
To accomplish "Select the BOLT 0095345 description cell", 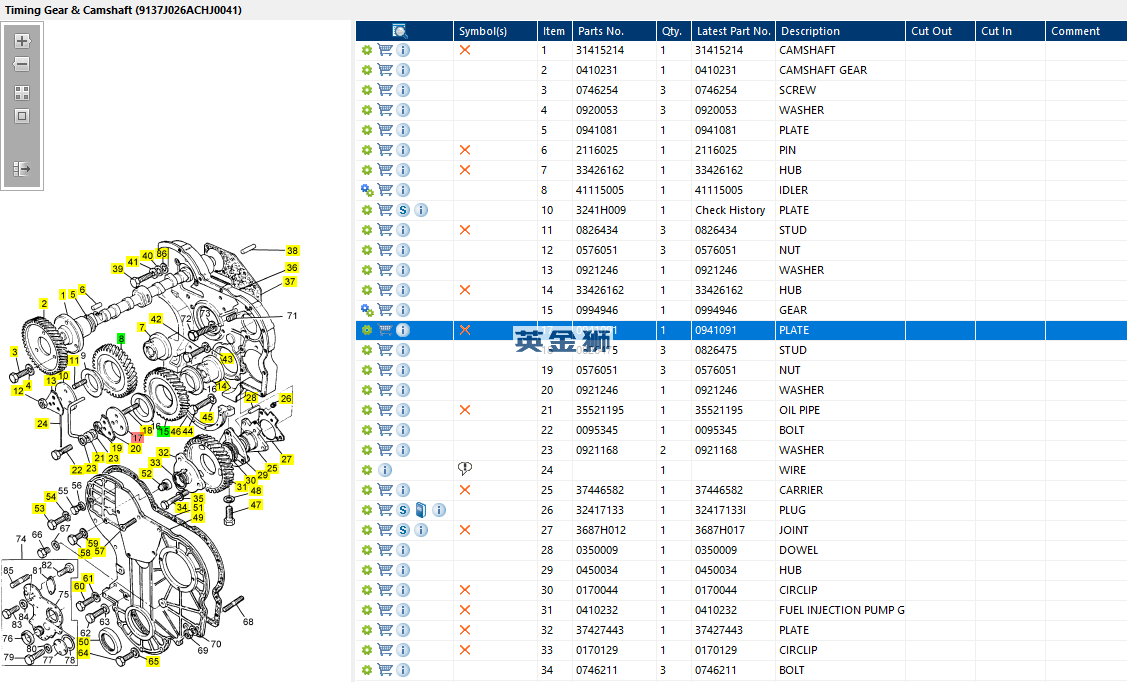I will pyautogui.click(x=840, y=430).
